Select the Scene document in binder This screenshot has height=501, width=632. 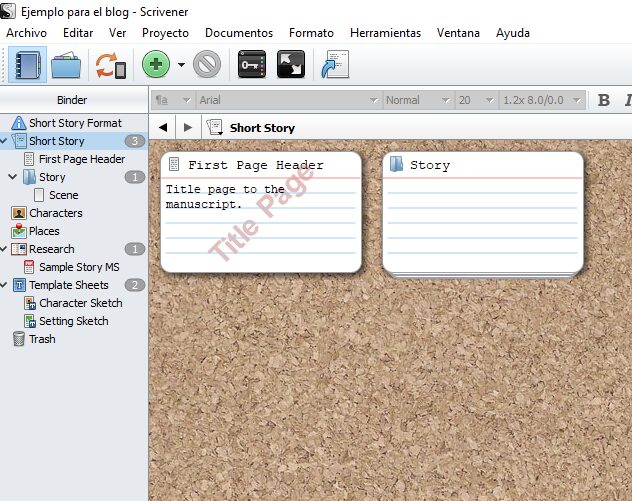pos(64,195)
